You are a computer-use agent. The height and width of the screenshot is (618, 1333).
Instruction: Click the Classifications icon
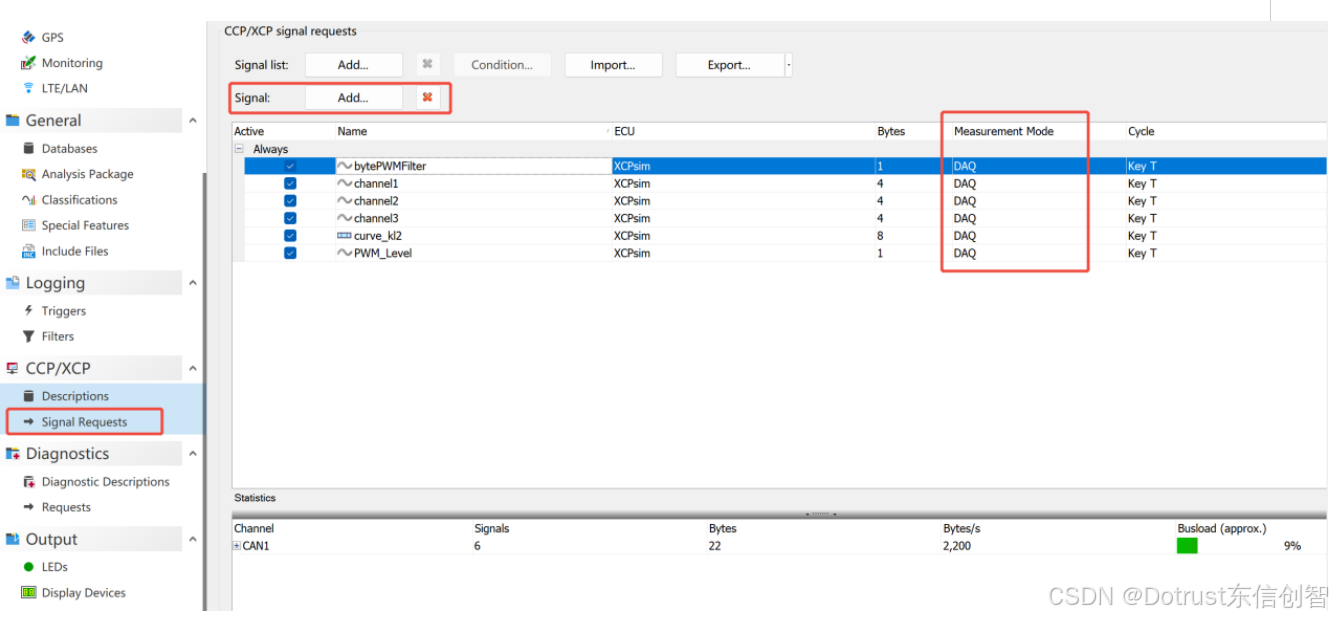[28, 200]
